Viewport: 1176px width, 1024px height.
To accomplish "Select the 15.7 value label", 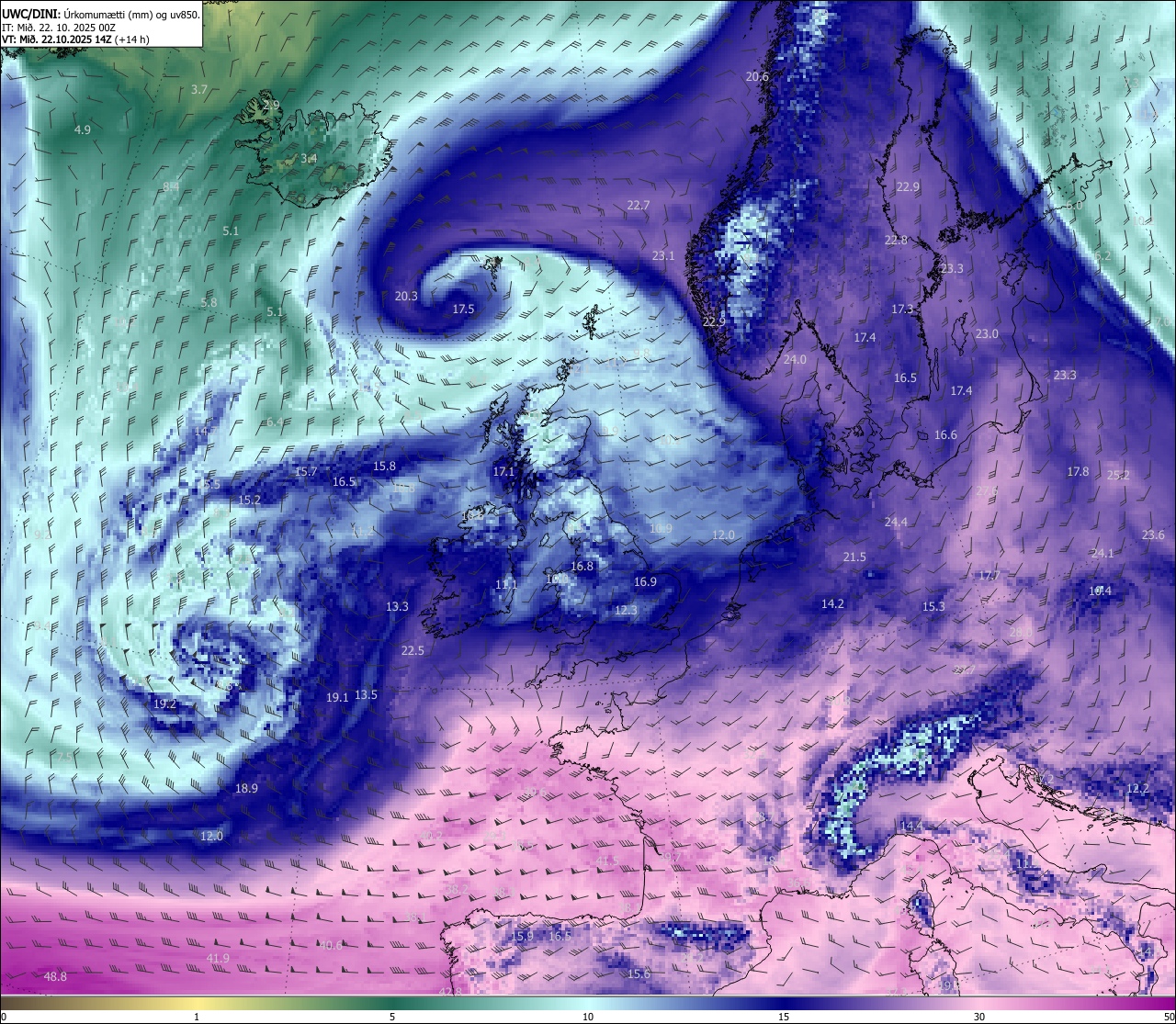I will click(x=306, y=472).
